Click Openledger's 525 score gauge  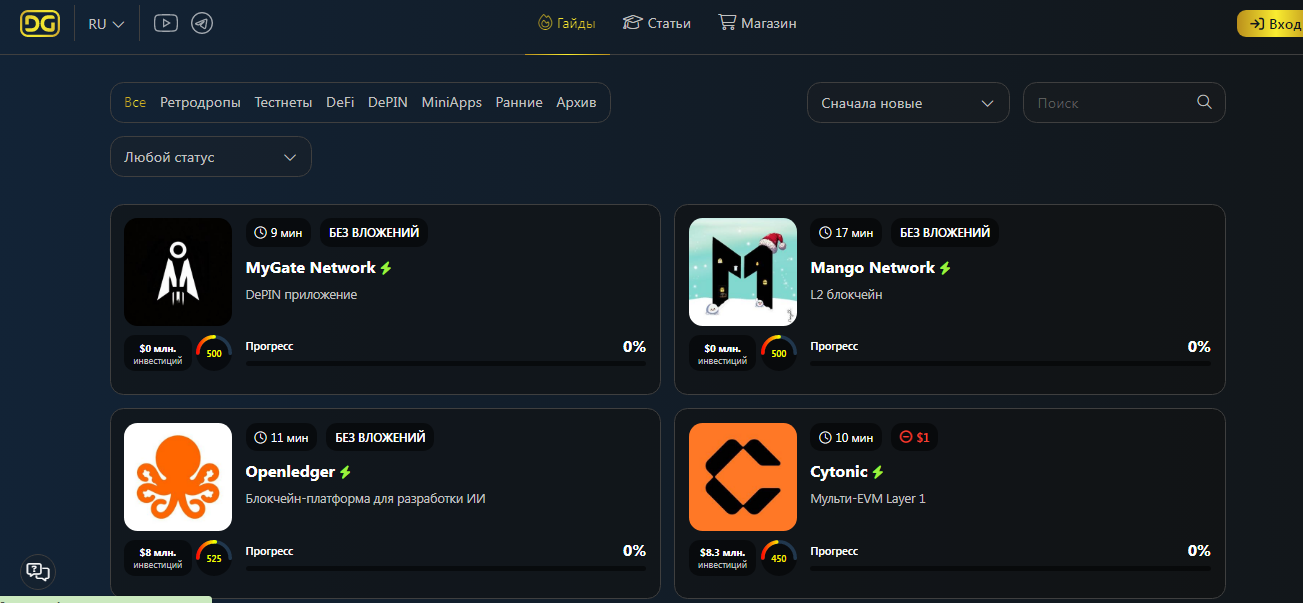coord(214,557)
